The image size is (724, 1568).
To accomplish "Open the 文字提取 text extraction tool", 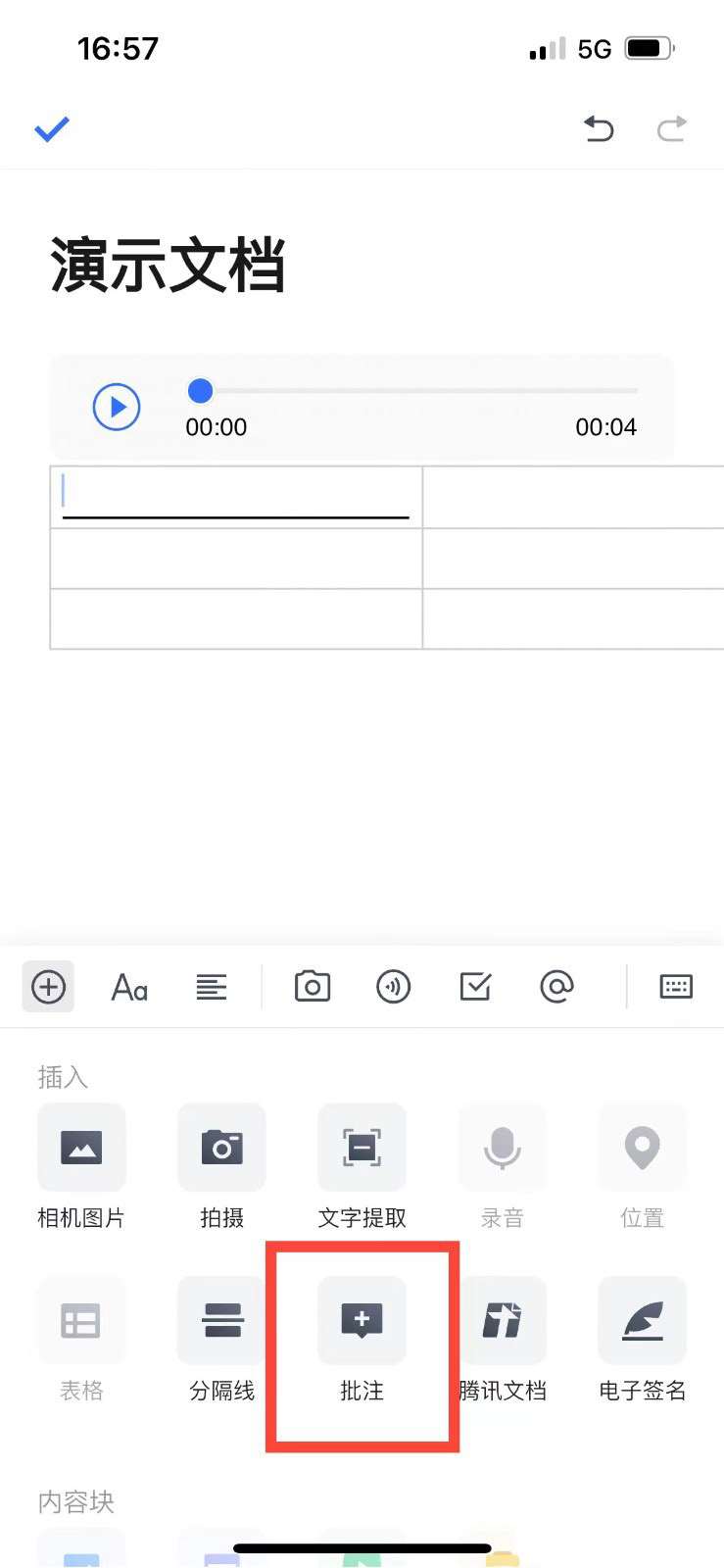I will [x=362, y=1148].
